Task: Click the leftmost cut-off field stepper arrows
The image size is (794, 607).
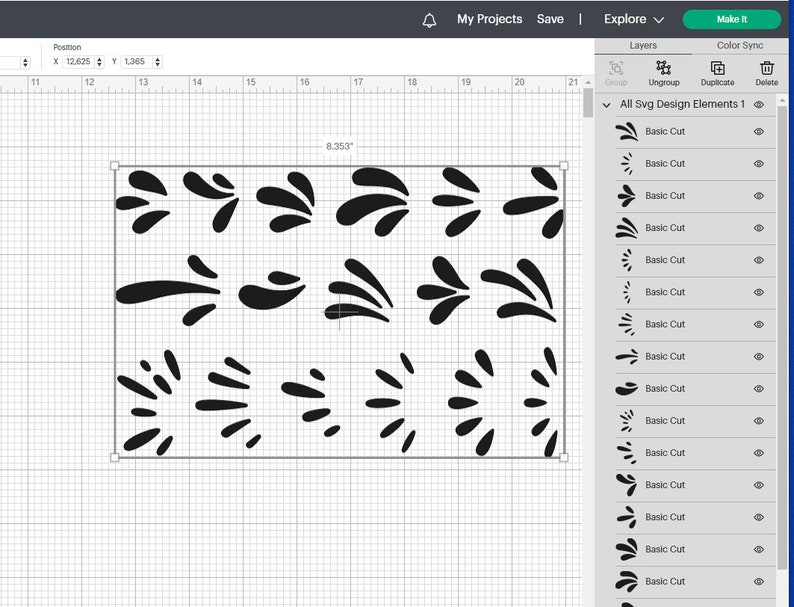Action: tap(25, 63)
